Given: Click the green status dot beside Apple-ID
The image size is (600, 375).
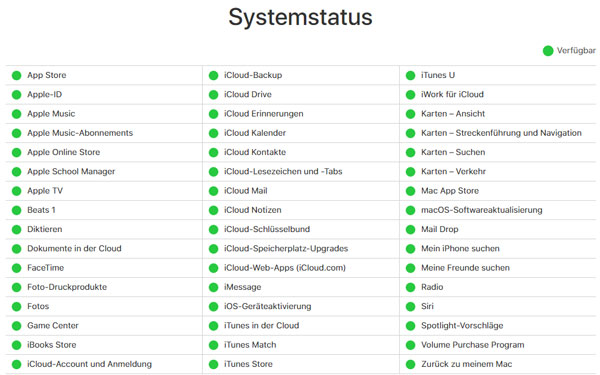Looking at the screenshot, I should pyautogui.click(x=16, y=95).
